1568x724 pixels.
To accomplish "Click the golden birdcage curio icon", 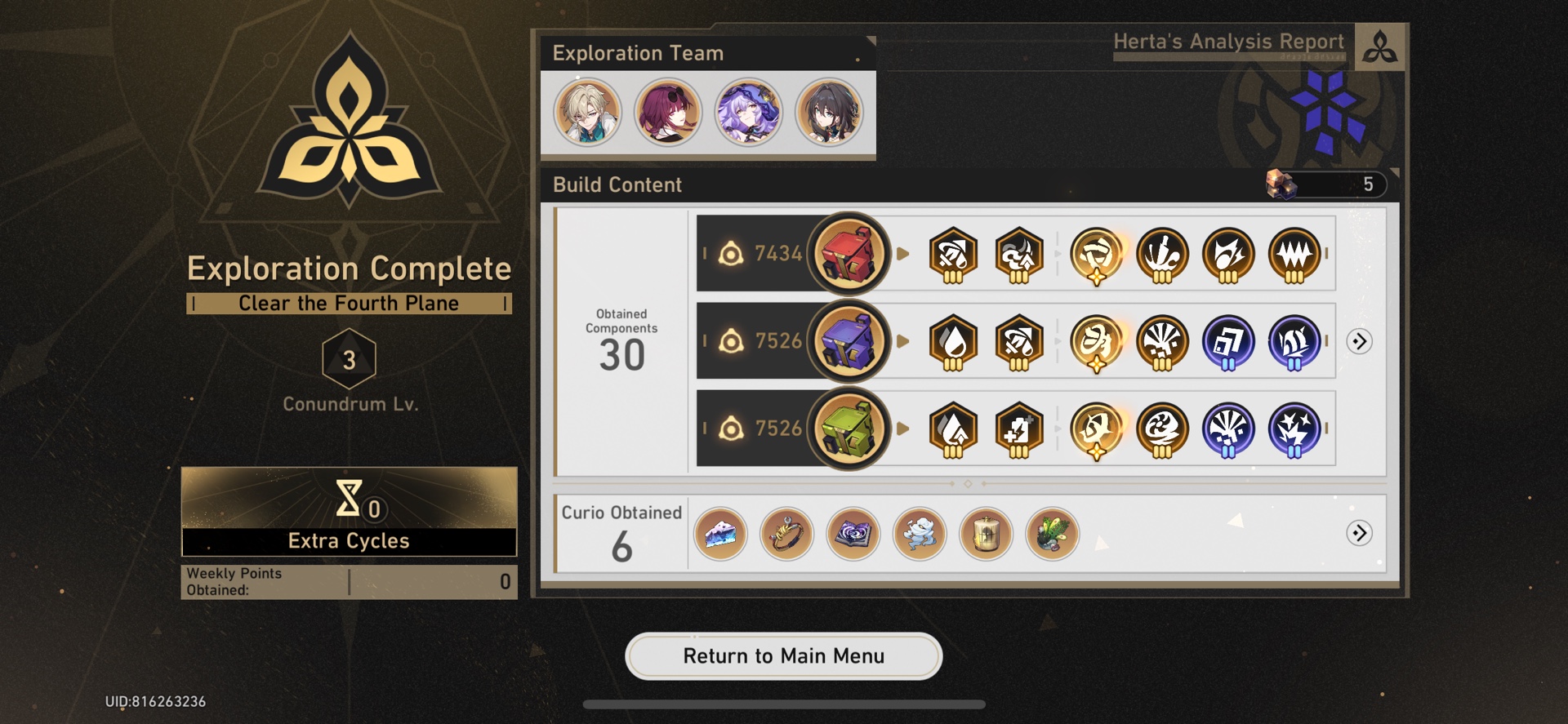I will point(986,534).
